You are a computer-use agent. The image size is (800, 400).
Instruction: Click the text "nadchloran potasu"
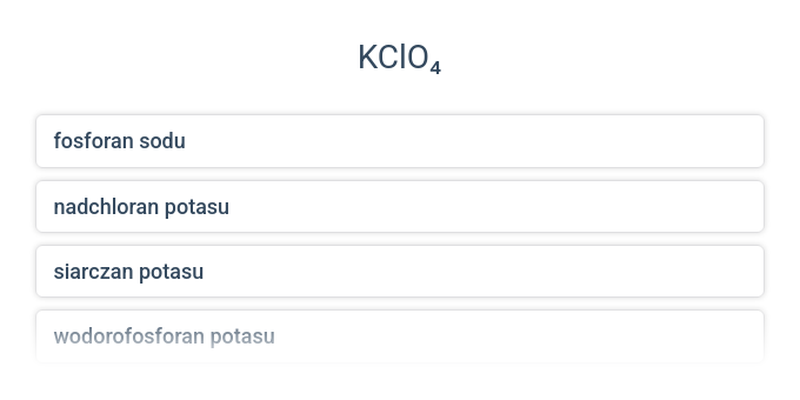[141, 207]
